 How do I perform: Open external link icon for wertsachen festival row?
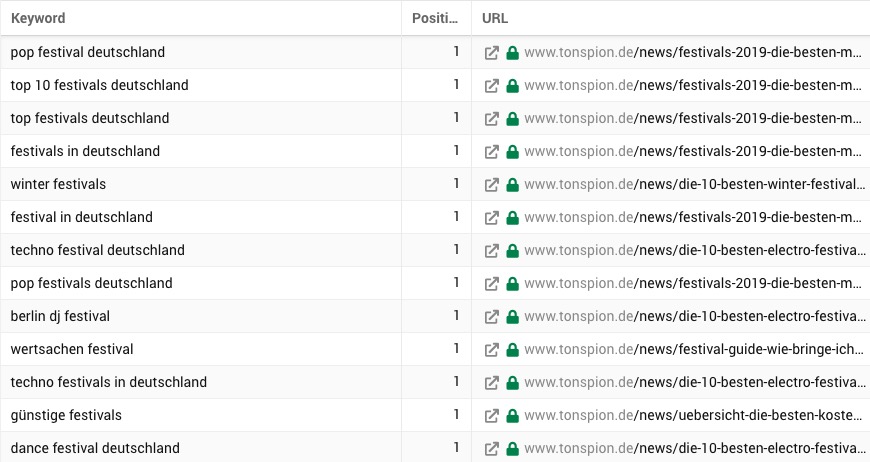tap(492, 349)
